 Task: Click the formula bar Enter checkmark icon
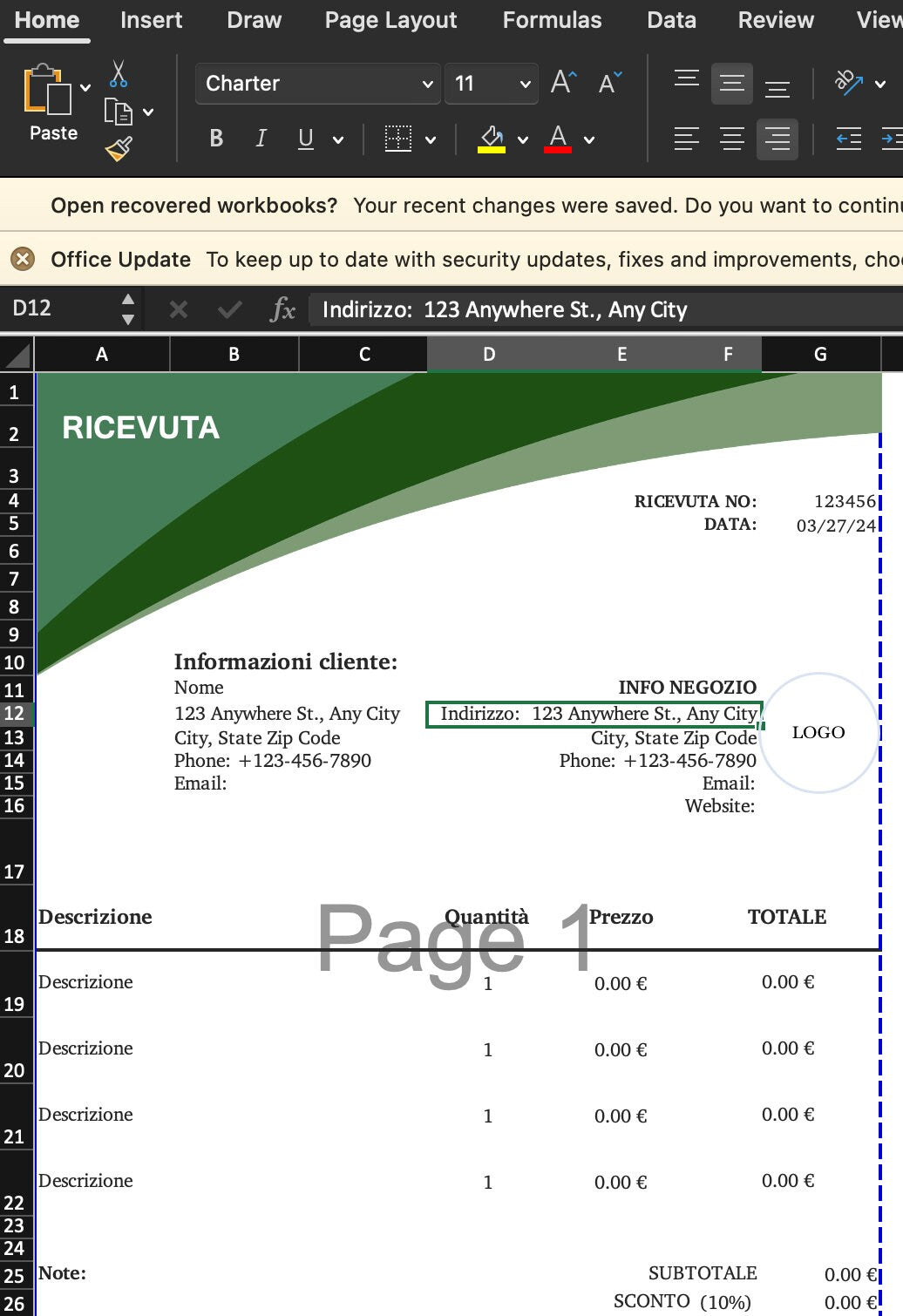point(229,309)
